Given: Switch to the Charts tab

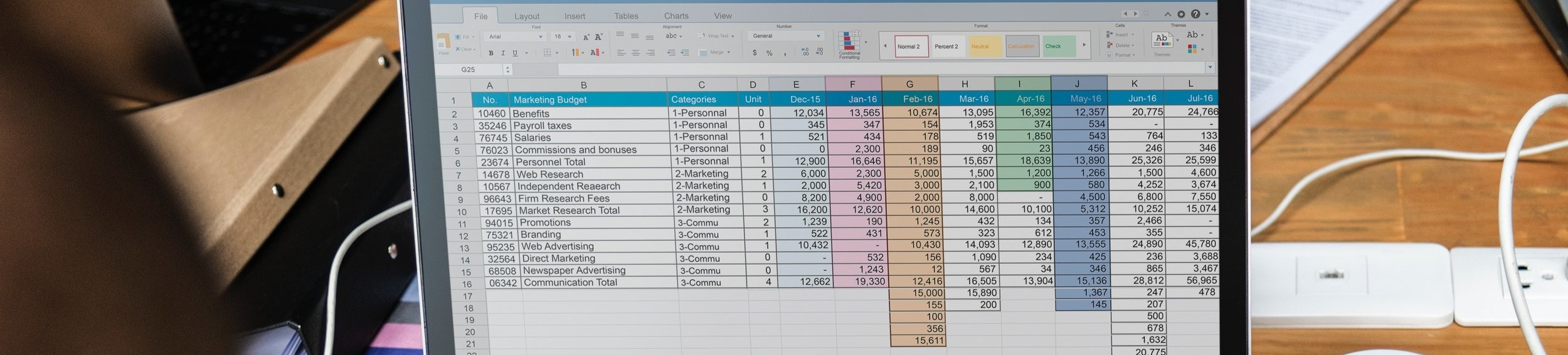Looking at the screenshot, I should coord(676,16).
